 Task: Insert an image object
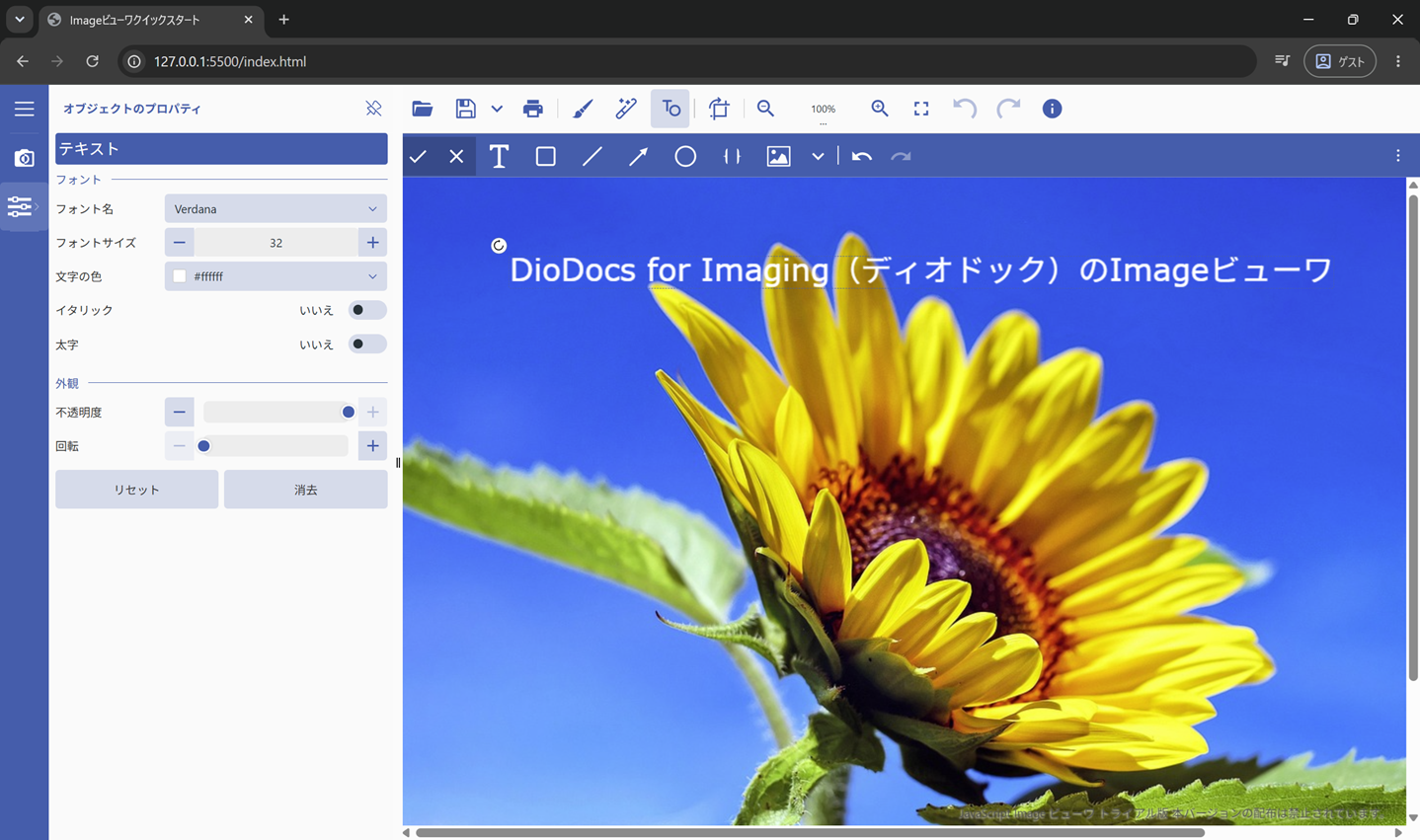(x=778, y=156)
